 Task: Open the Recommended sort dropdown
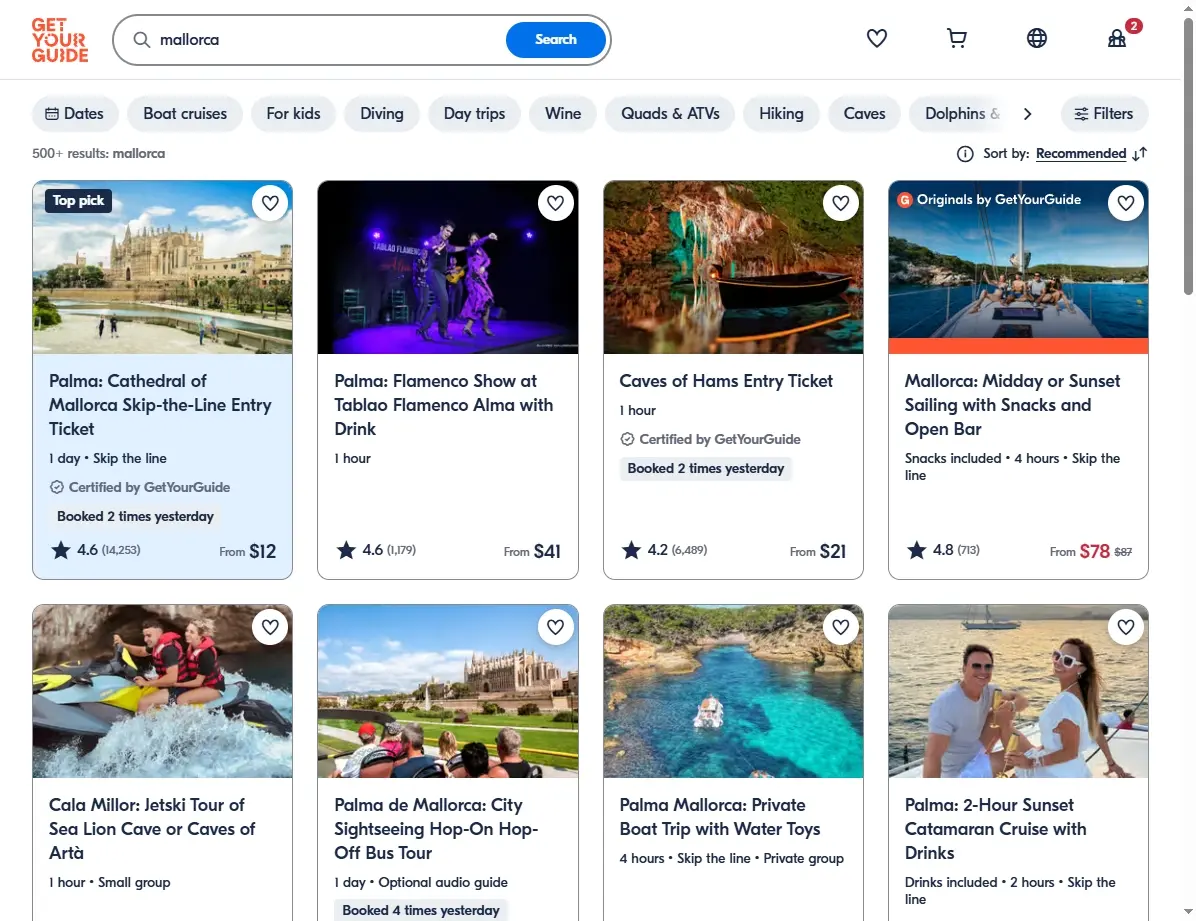click(1081, 153)
